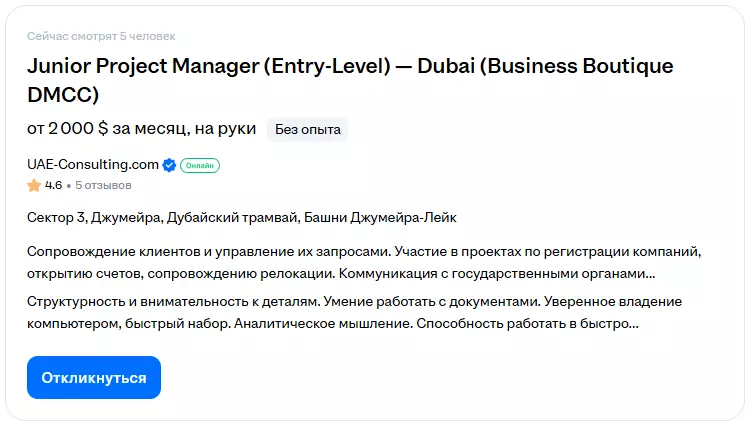Click the orange star rating icon

(34, 185)
